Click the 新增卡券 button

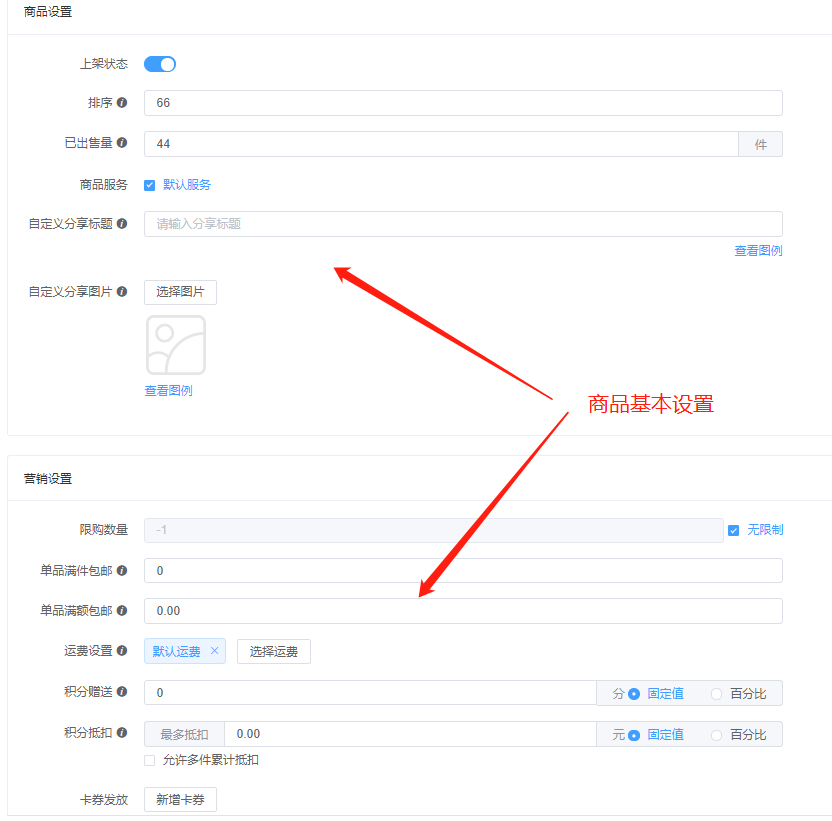[x=180, y=800]
